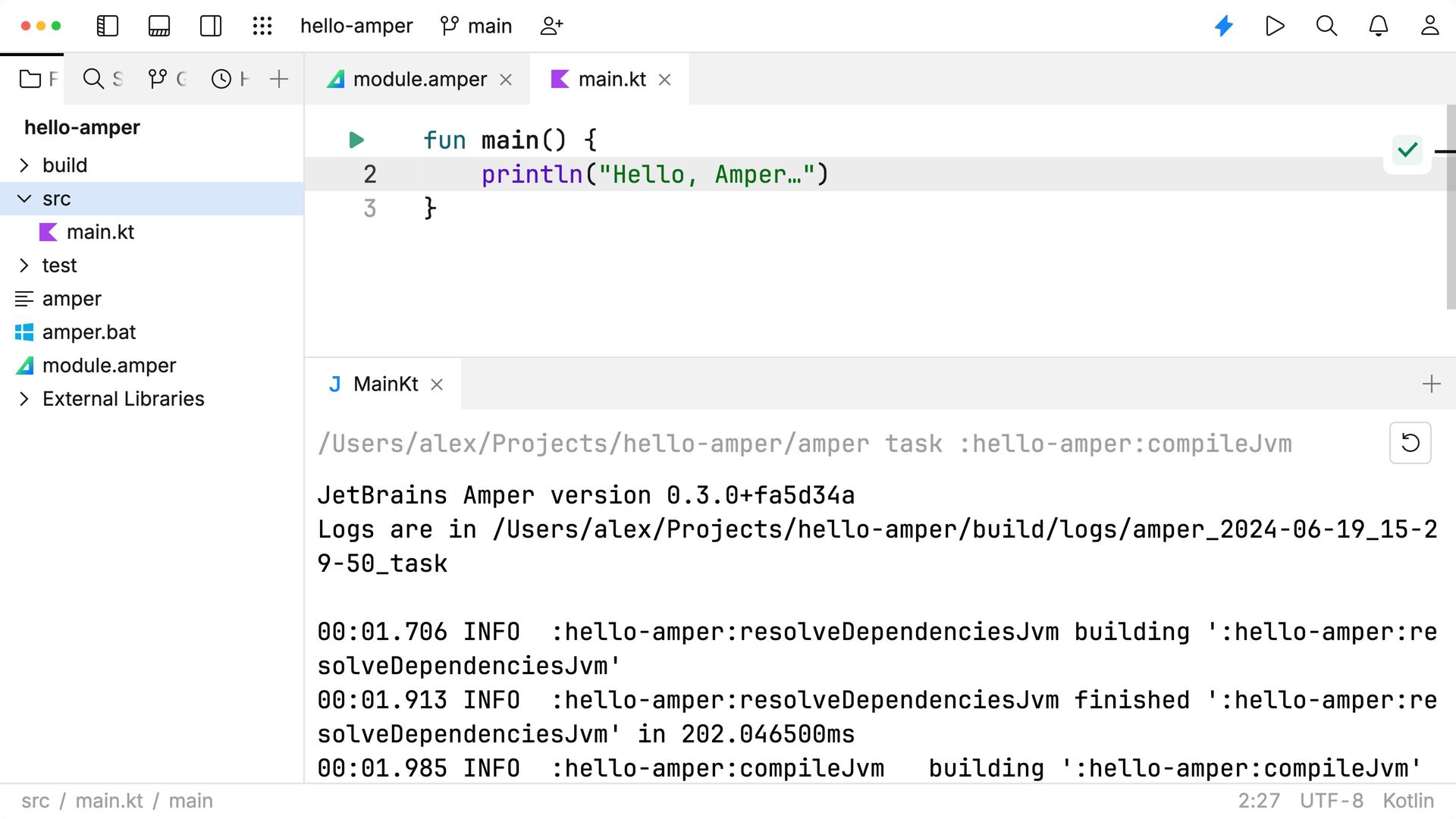Close the main.kt editor tab
This screenshot has width=1456, height=819.
[665, 80]
